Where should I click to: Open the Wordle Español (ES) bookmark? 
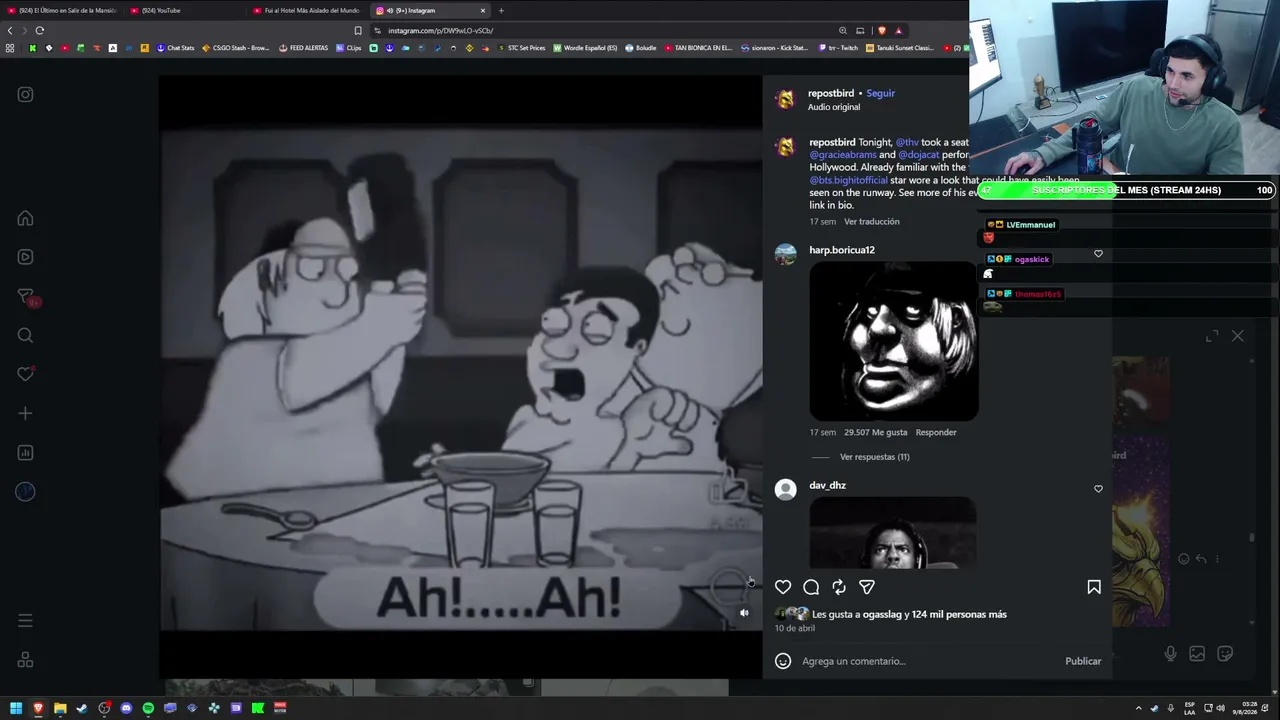[586, 48]
